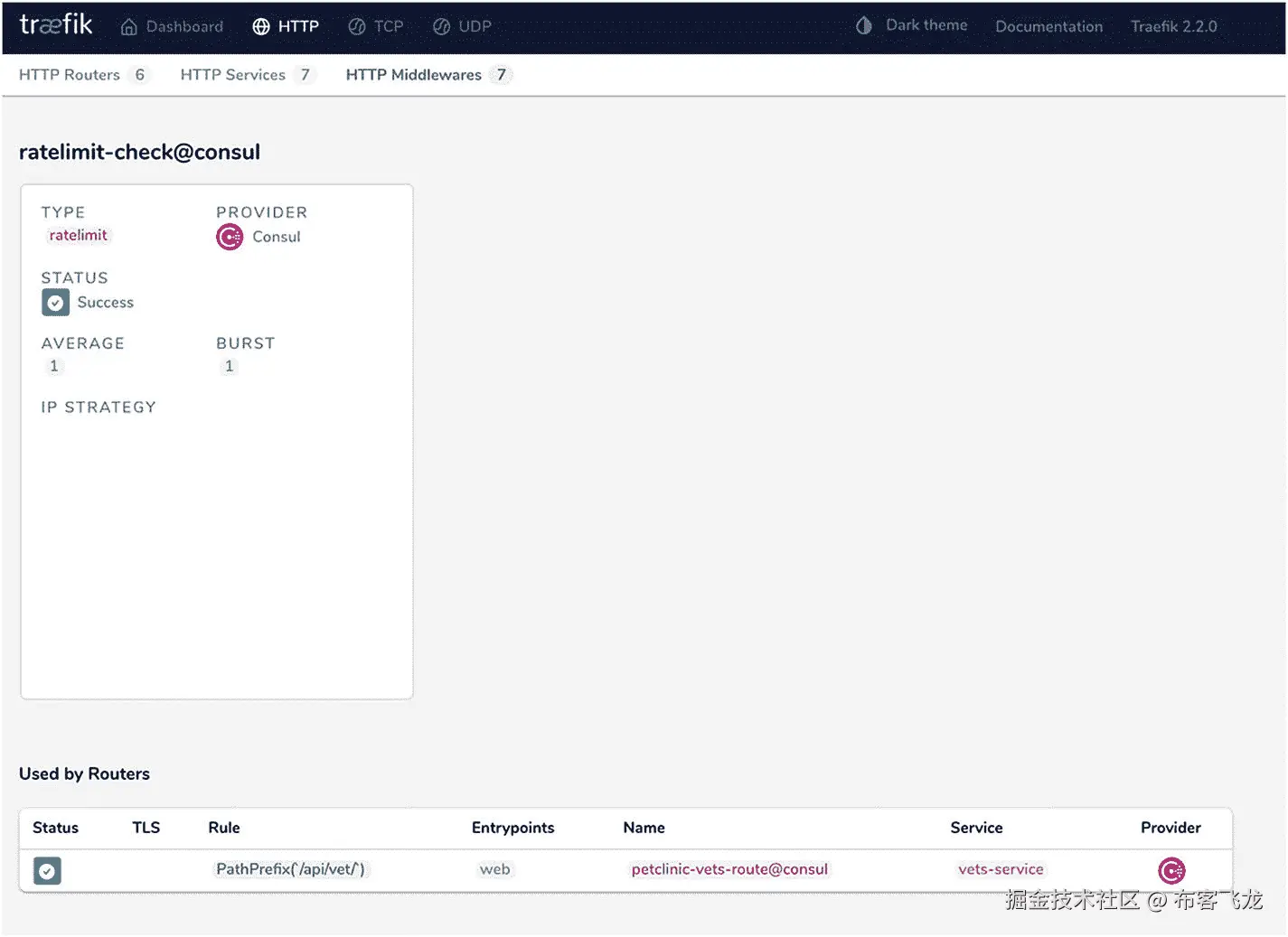Click the HTTP Middlewares count badge 7

click(501, 75)
